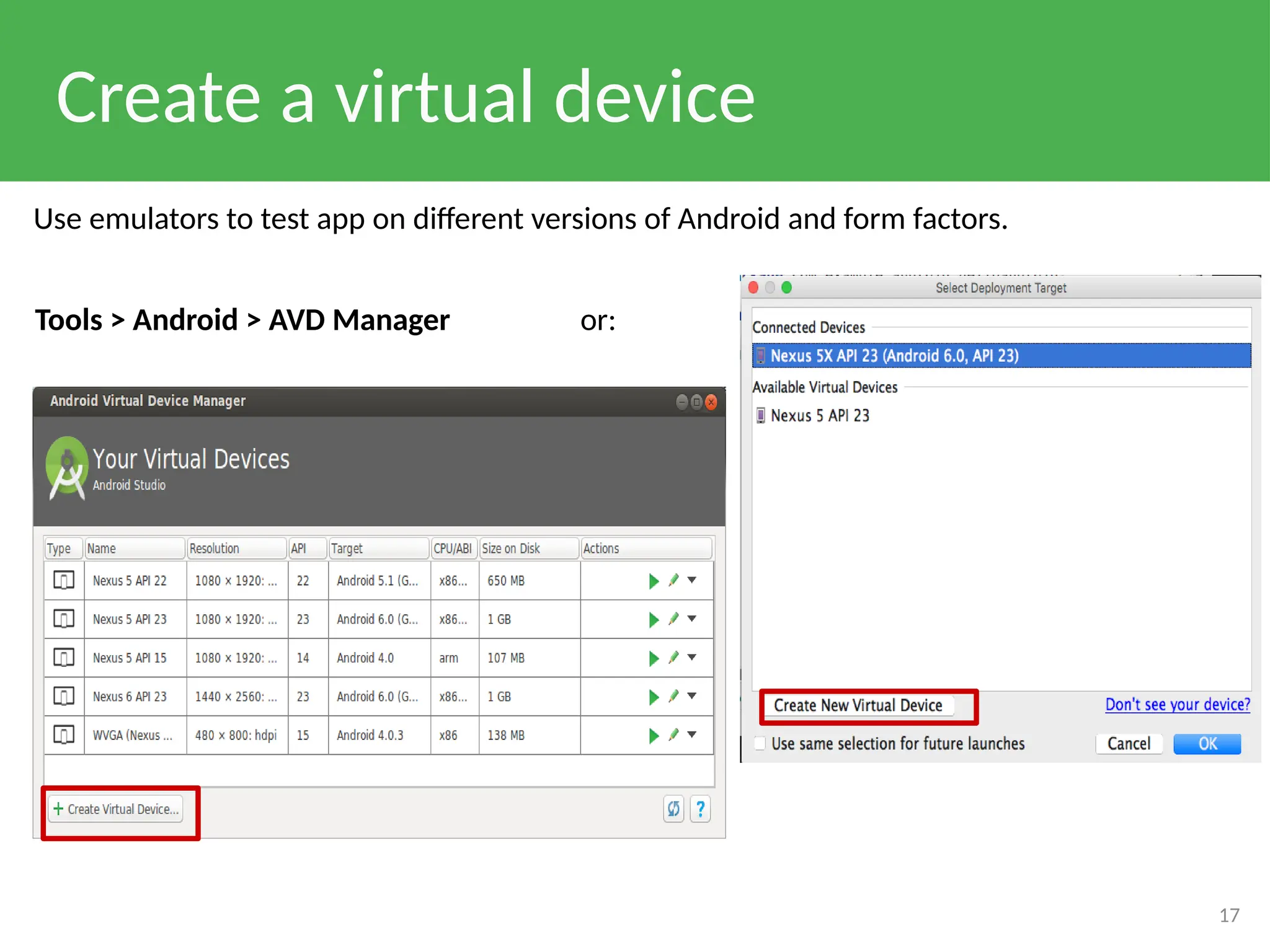Minimize the Android Virtual Device Manager window
Screen dimensions: 1270x952
click(x=682, y=402)
